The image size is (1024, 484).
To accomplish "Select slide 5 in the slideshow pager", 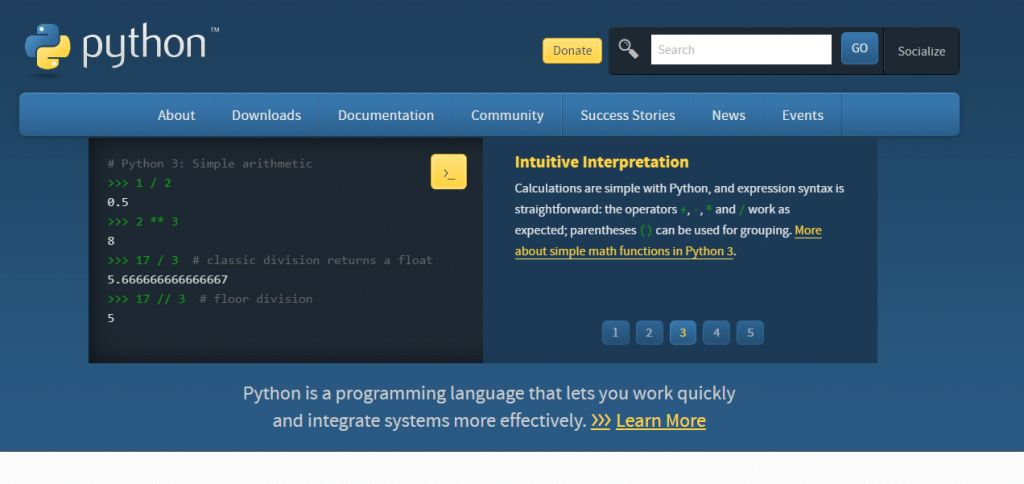I will pyautogui.click(x=750, y=332).
